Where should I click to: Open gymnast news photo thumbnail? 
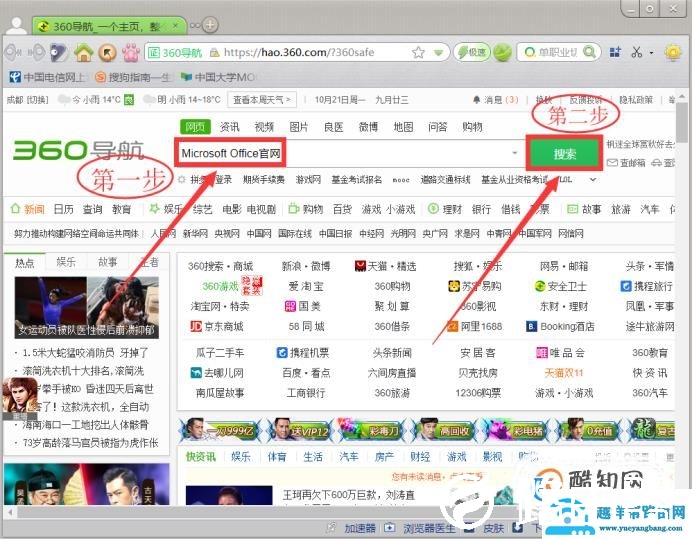tap(50, 307)
